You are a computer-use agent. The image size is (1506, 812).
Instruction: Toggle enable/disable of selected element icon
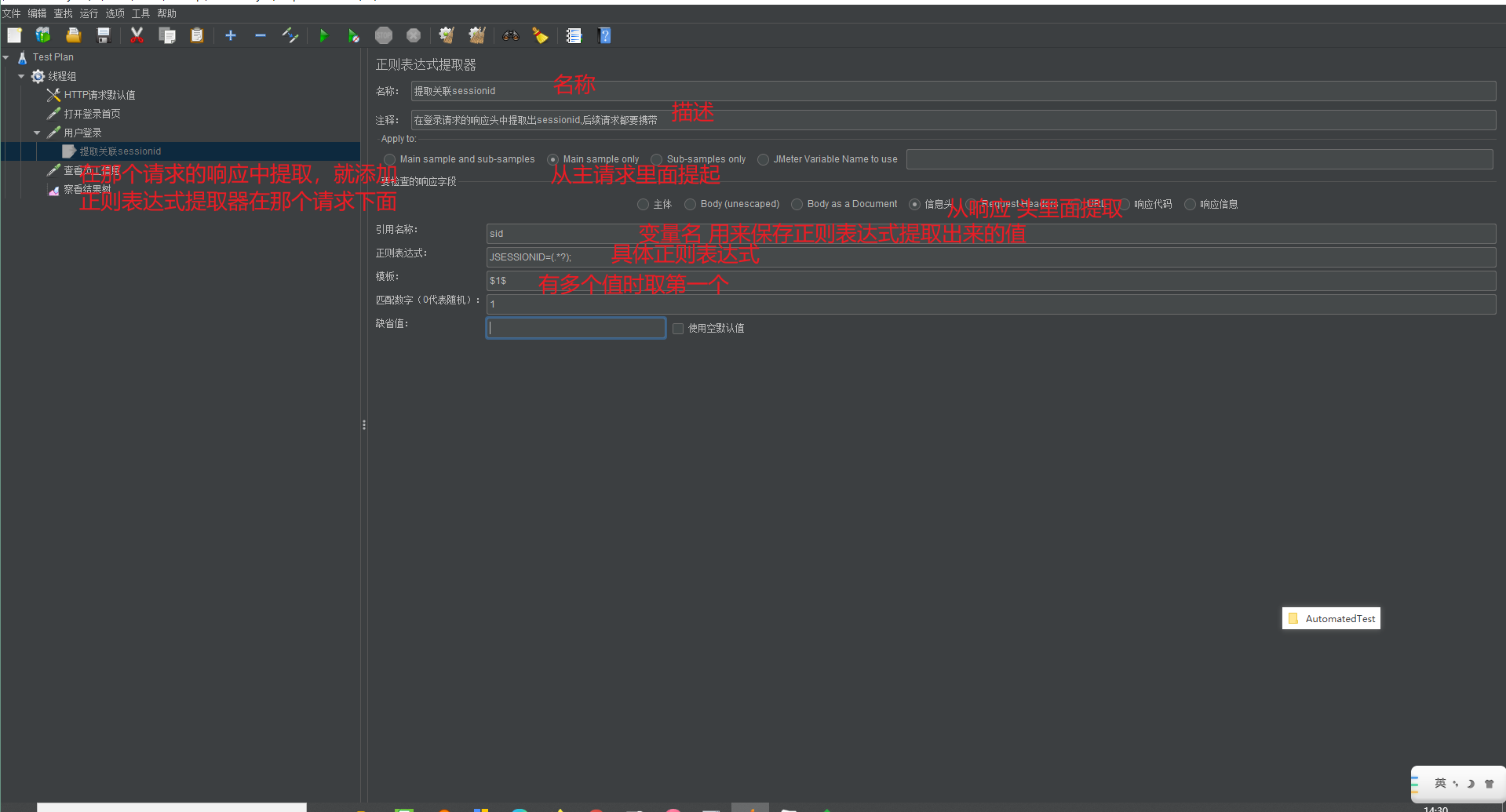coord(290,35)
